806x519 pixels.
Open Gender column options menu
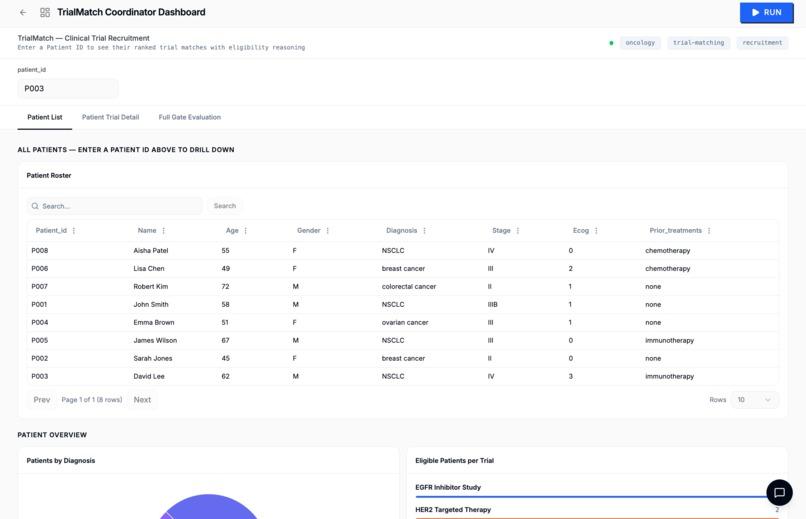click(327, 231)
